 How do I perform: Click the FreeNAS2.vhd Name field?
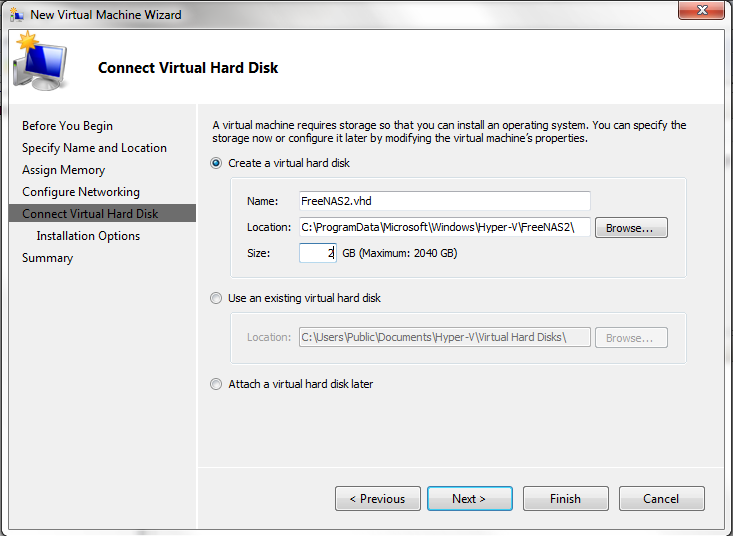(x=444, y=201)
